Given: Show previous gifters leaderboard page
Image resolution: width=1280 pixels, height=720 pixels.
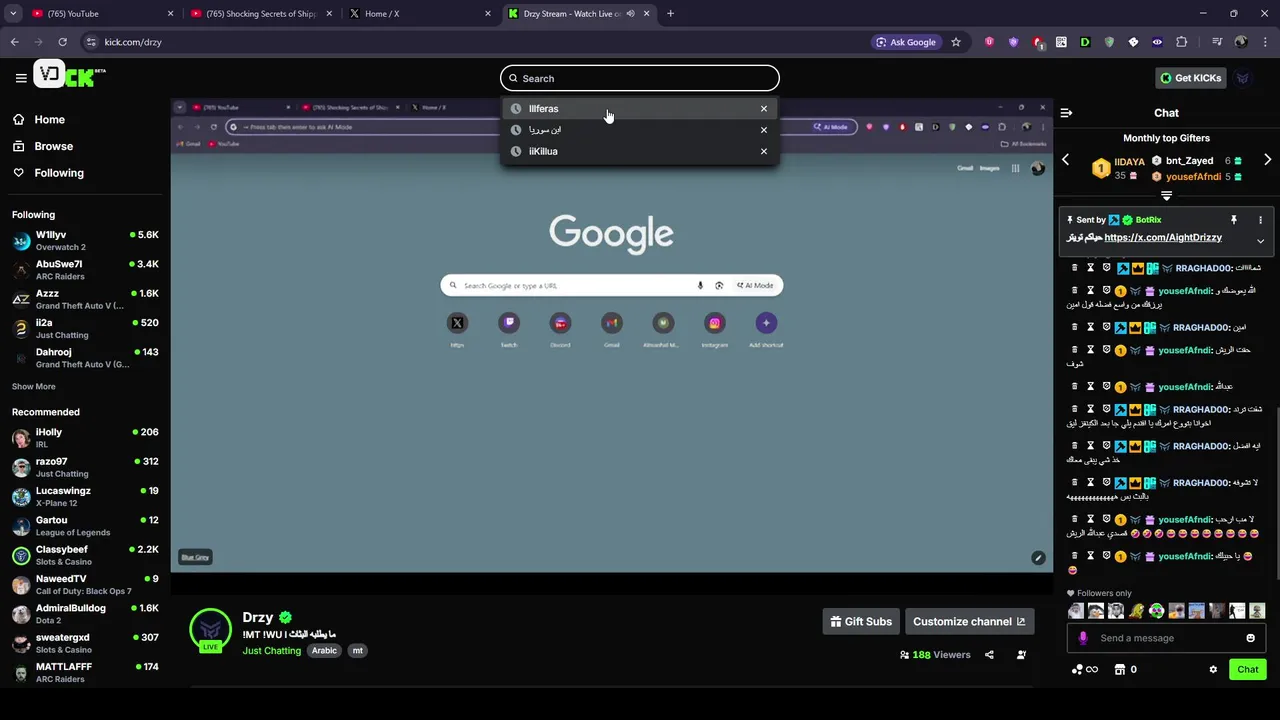Looking at the screenshot, I should pyautogui.click(x=1065, y=160).
